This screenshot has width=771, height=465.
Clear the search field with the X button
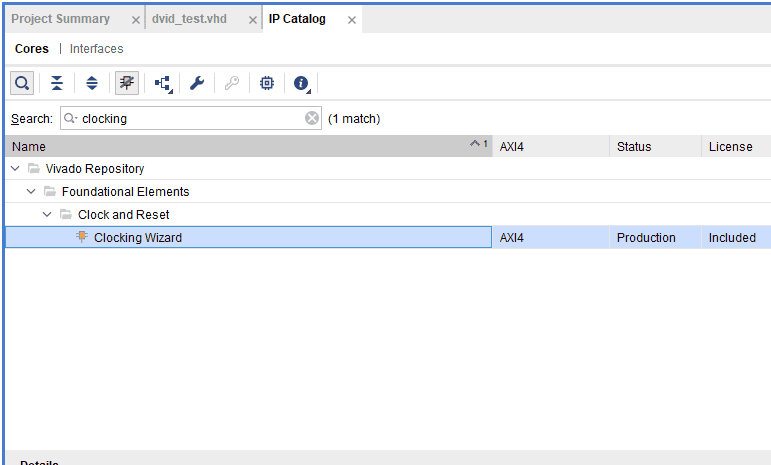coord(312,118)
